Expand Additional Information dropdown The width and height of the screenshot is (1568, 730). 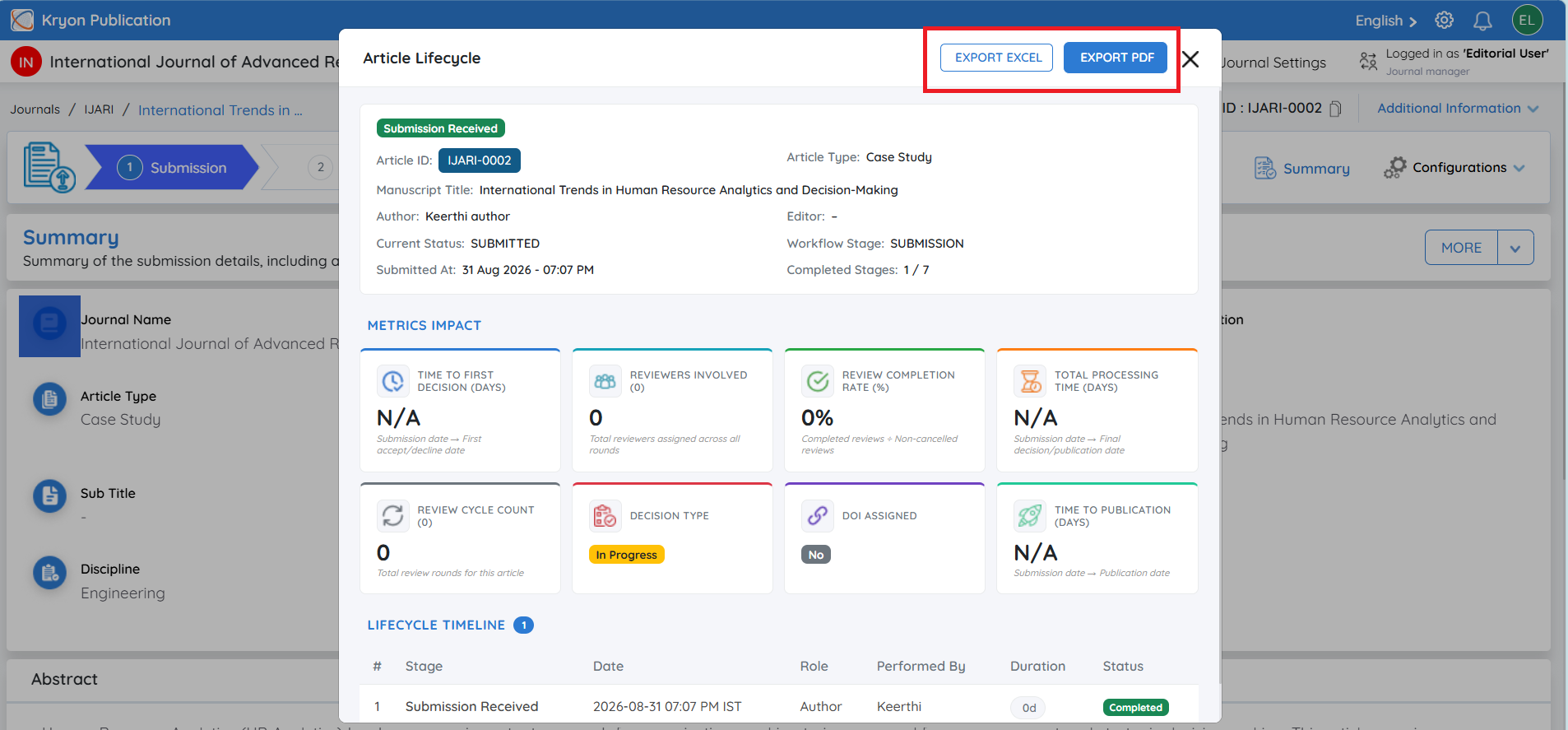[1458, 109]
